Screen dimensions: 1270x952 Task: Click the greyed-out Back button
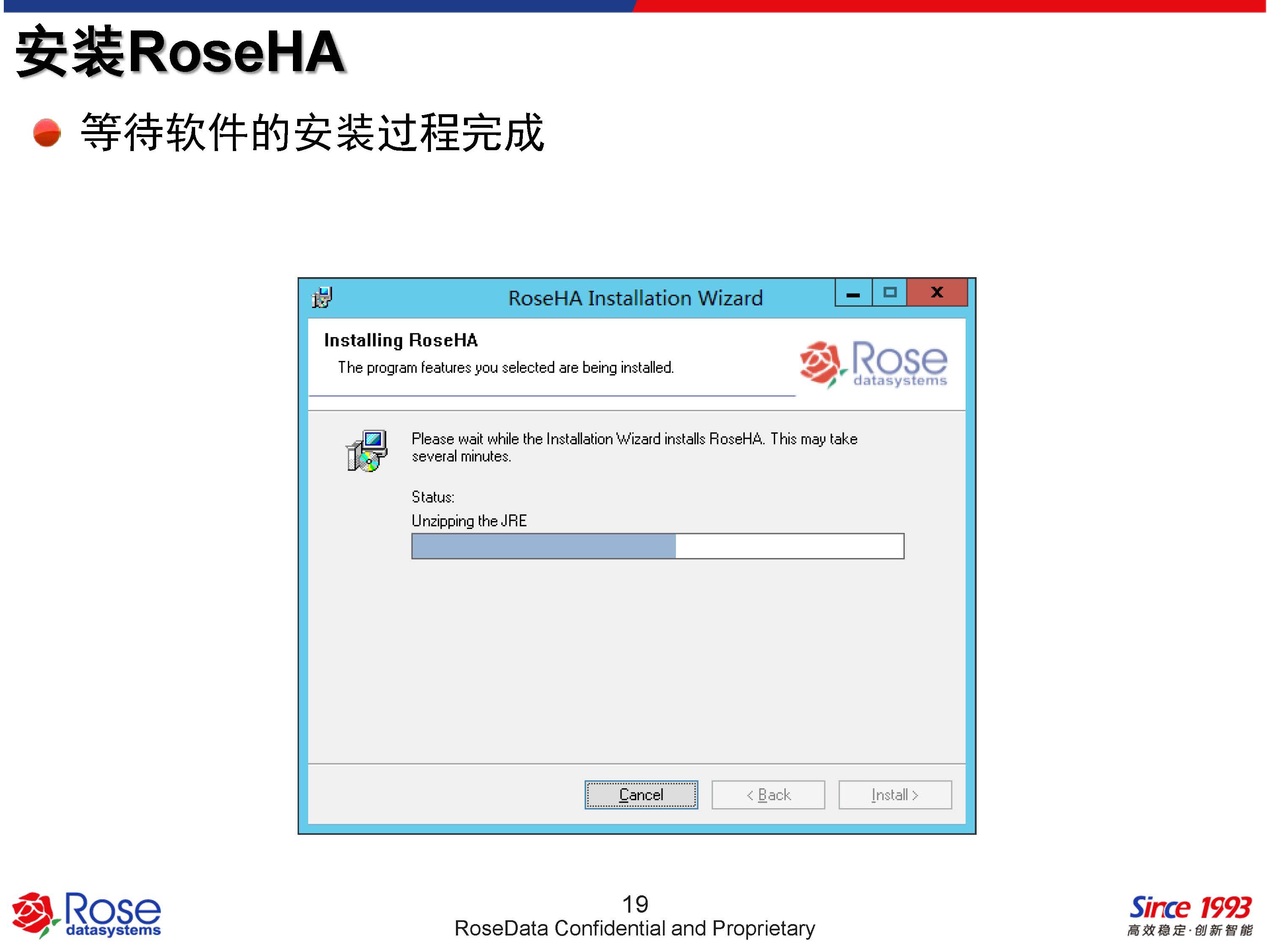[768, 795]
